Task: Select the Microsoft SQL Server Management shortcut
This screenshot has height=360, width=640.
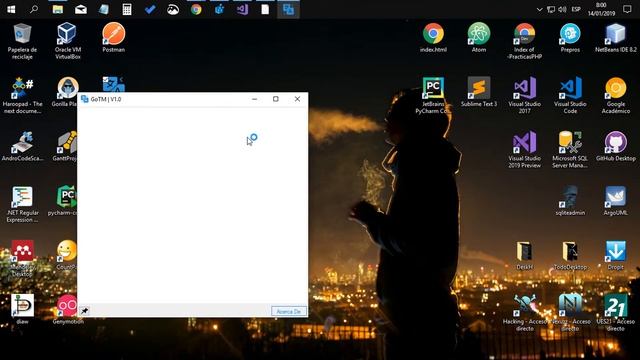Action: coord(570,150)
